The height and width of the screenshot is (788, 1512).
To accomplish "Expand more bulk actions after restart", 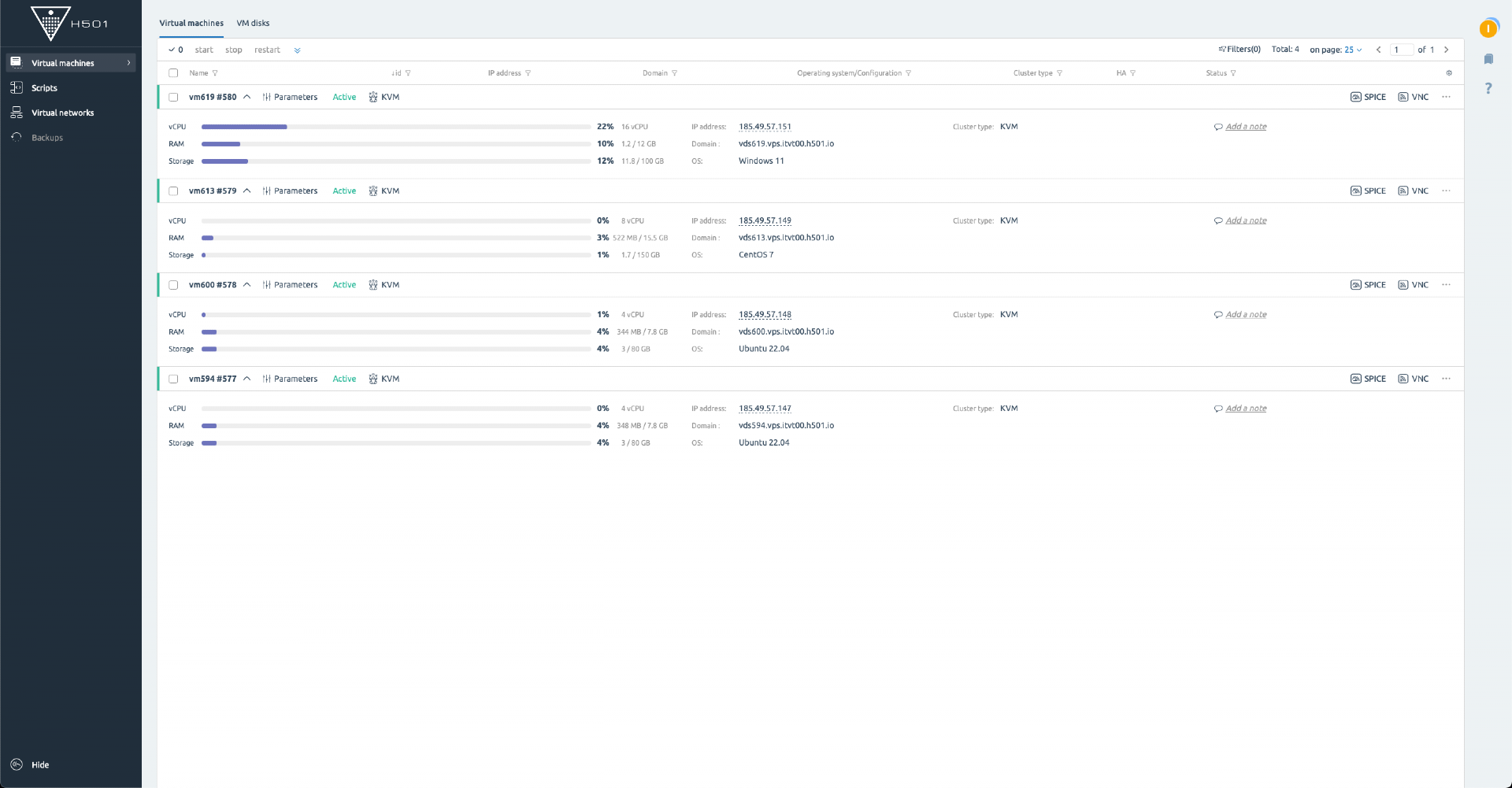I will click(x=297, y=50).
